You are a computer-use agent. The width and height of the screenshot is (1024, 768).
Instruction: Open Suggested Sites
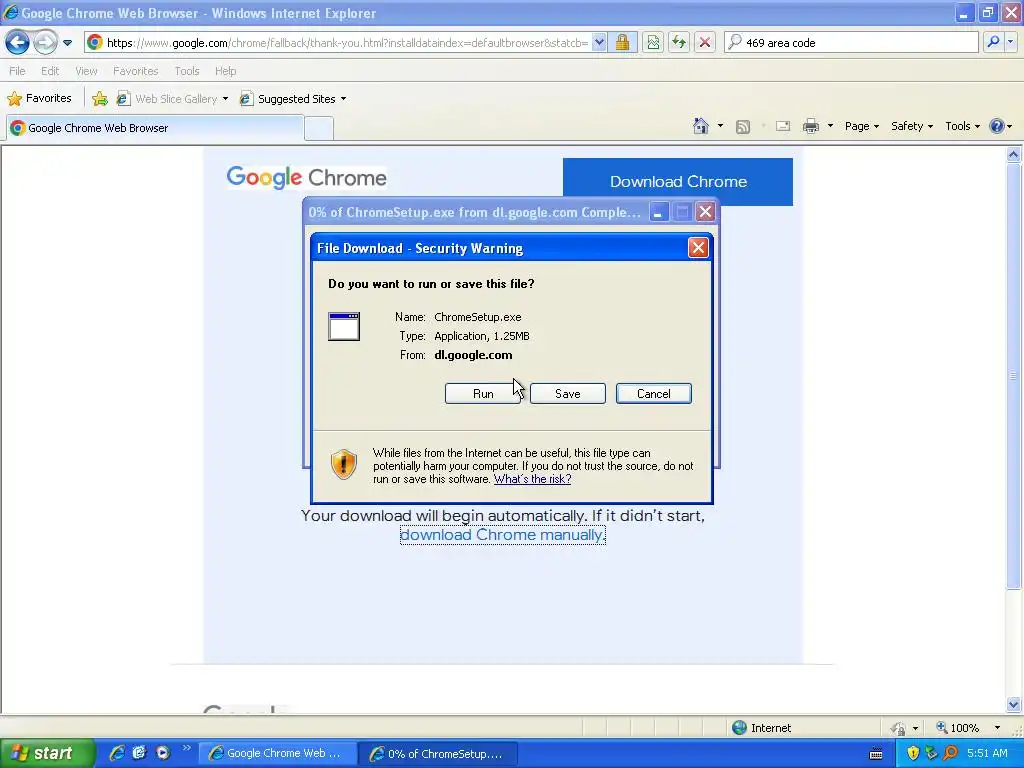tap(293, 99)
